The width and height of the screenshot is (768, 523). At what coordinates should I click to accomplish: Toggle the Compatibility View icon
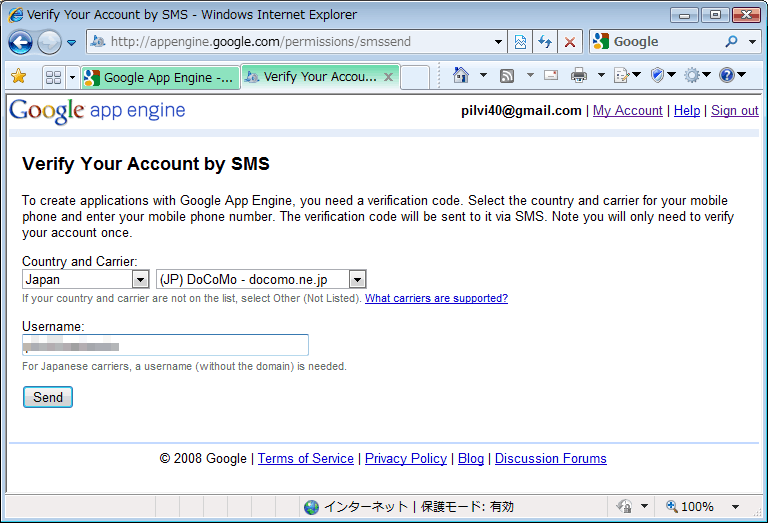[520, 42]
